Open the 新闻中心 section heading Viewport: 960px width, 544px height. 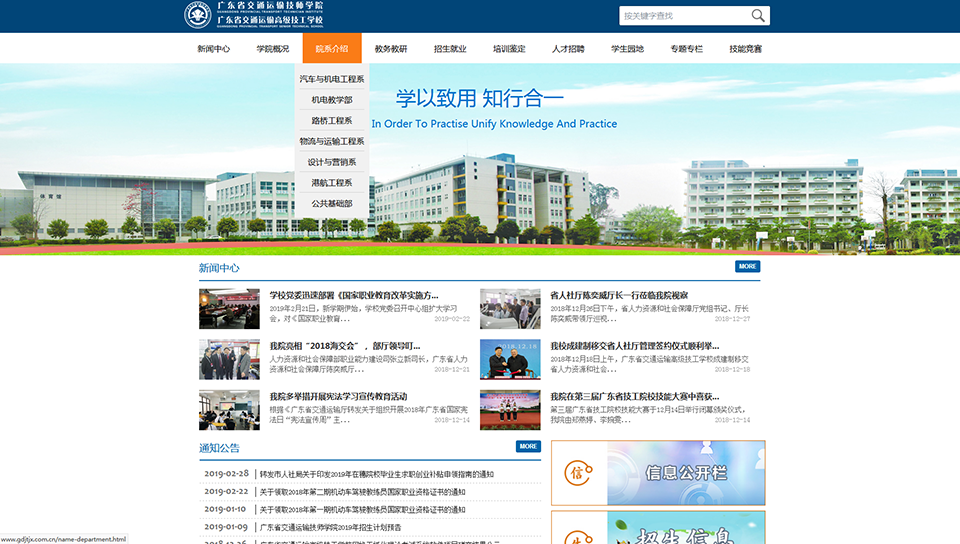click(219, 268)
